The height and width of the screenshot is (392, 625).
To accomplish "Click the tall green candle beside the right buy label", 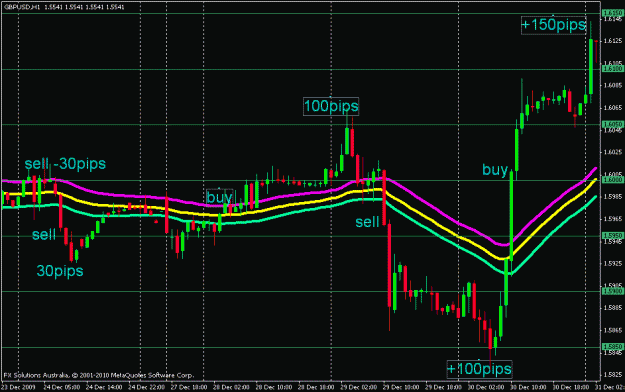I will click(511, 215).
